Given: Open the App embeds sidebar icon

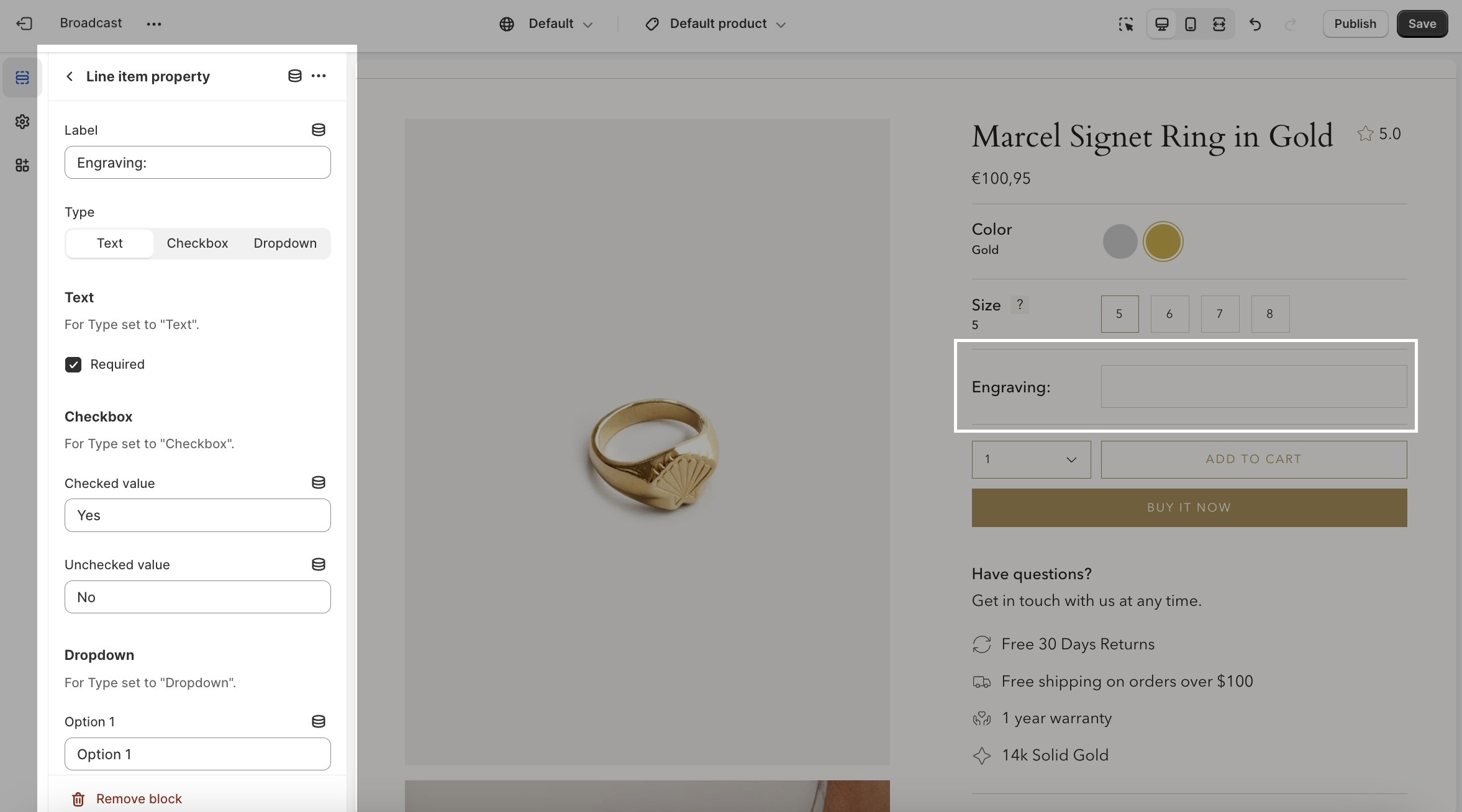Looking at the screenshot, I should click(x=22, y=165).
